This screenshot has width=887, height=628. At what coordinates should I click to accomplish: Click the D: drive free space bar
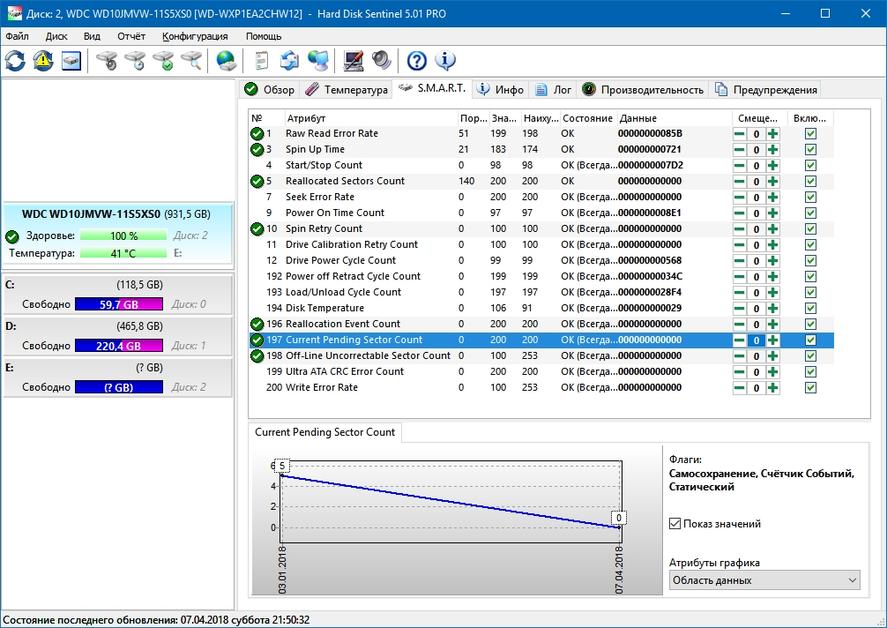point(119,346)
